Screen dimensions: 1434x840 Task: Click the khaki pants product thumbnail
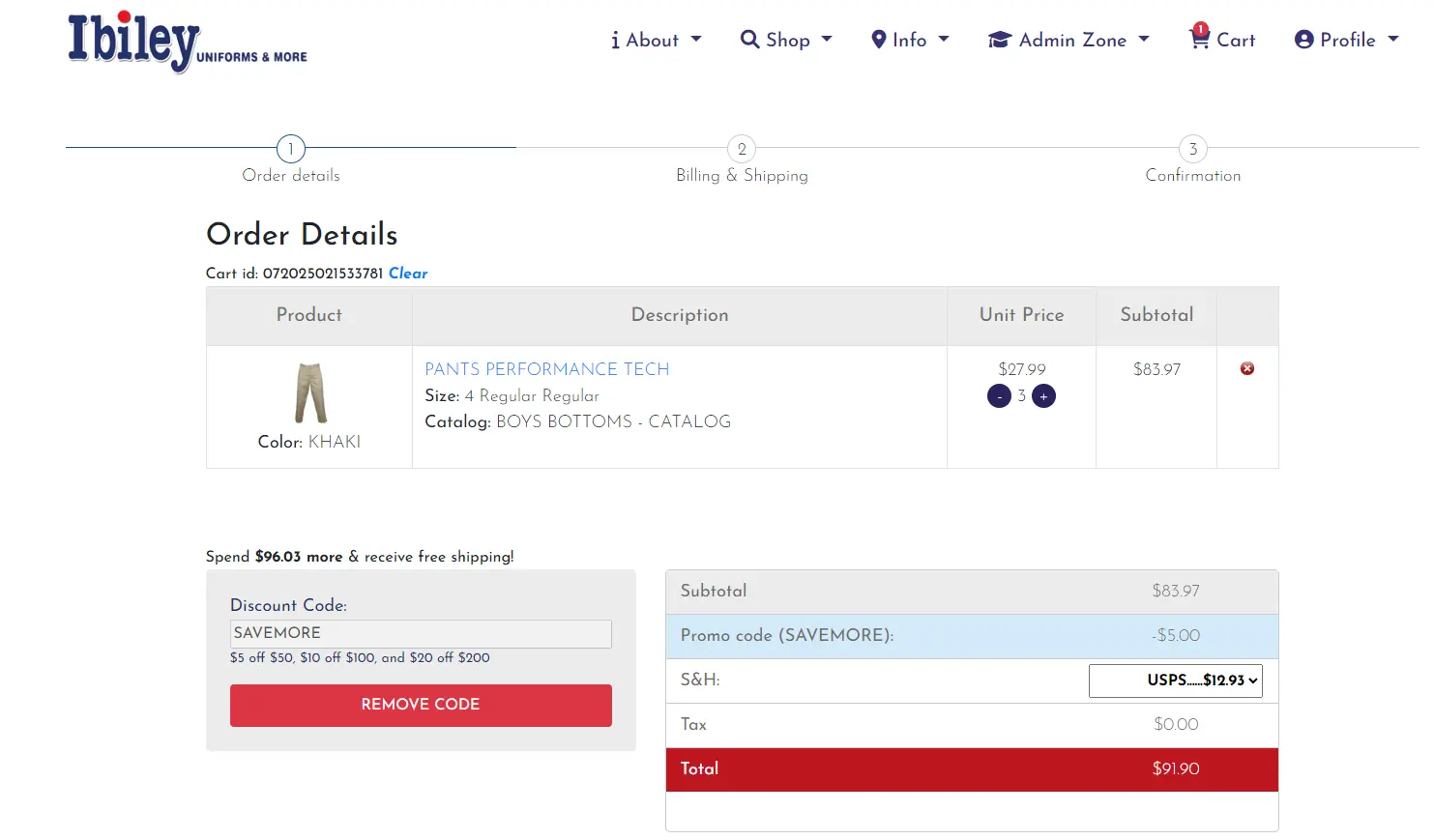[x=310, y=392]
